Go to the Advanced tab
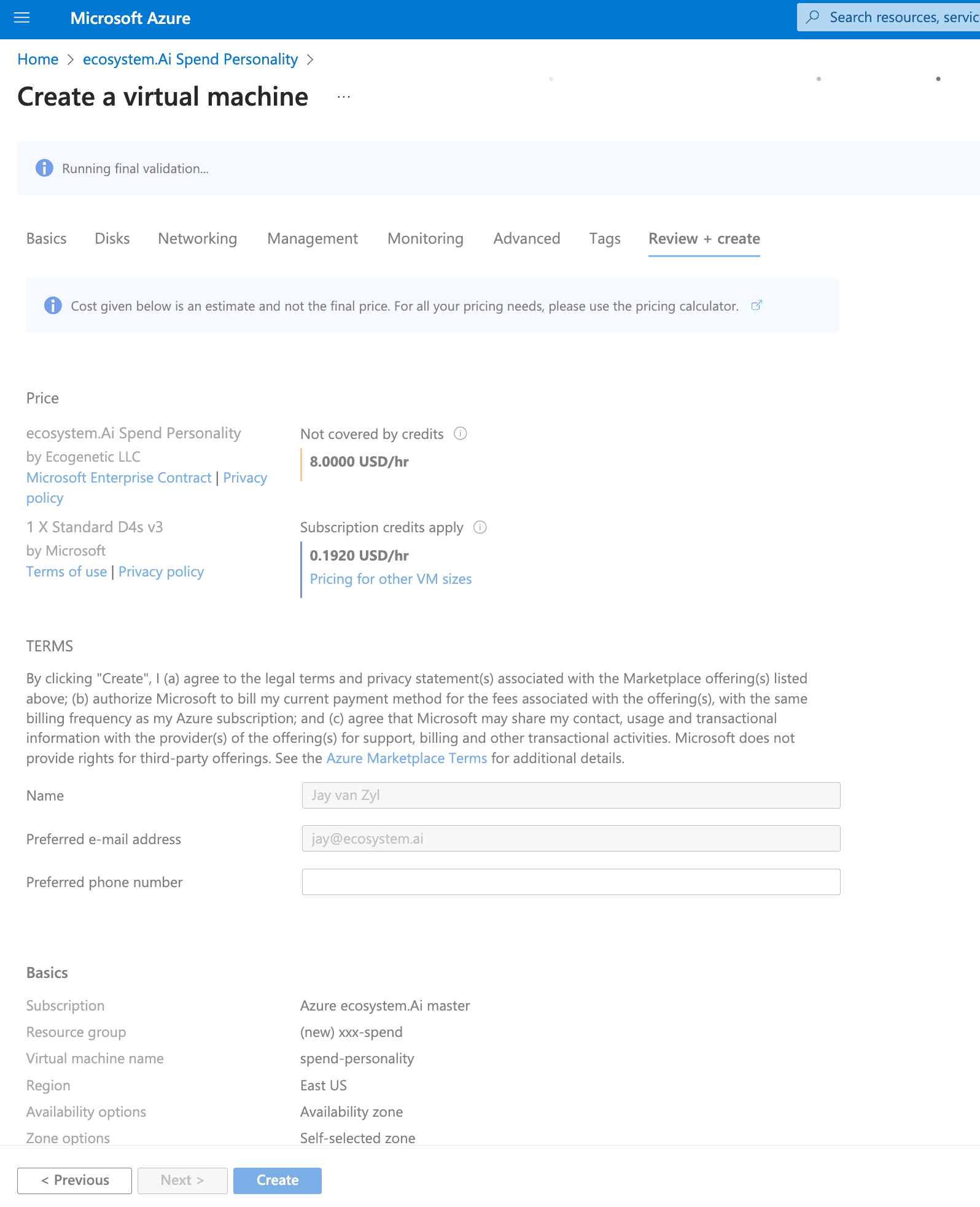The image size is (980, 1207). click(x=526, y=239)
